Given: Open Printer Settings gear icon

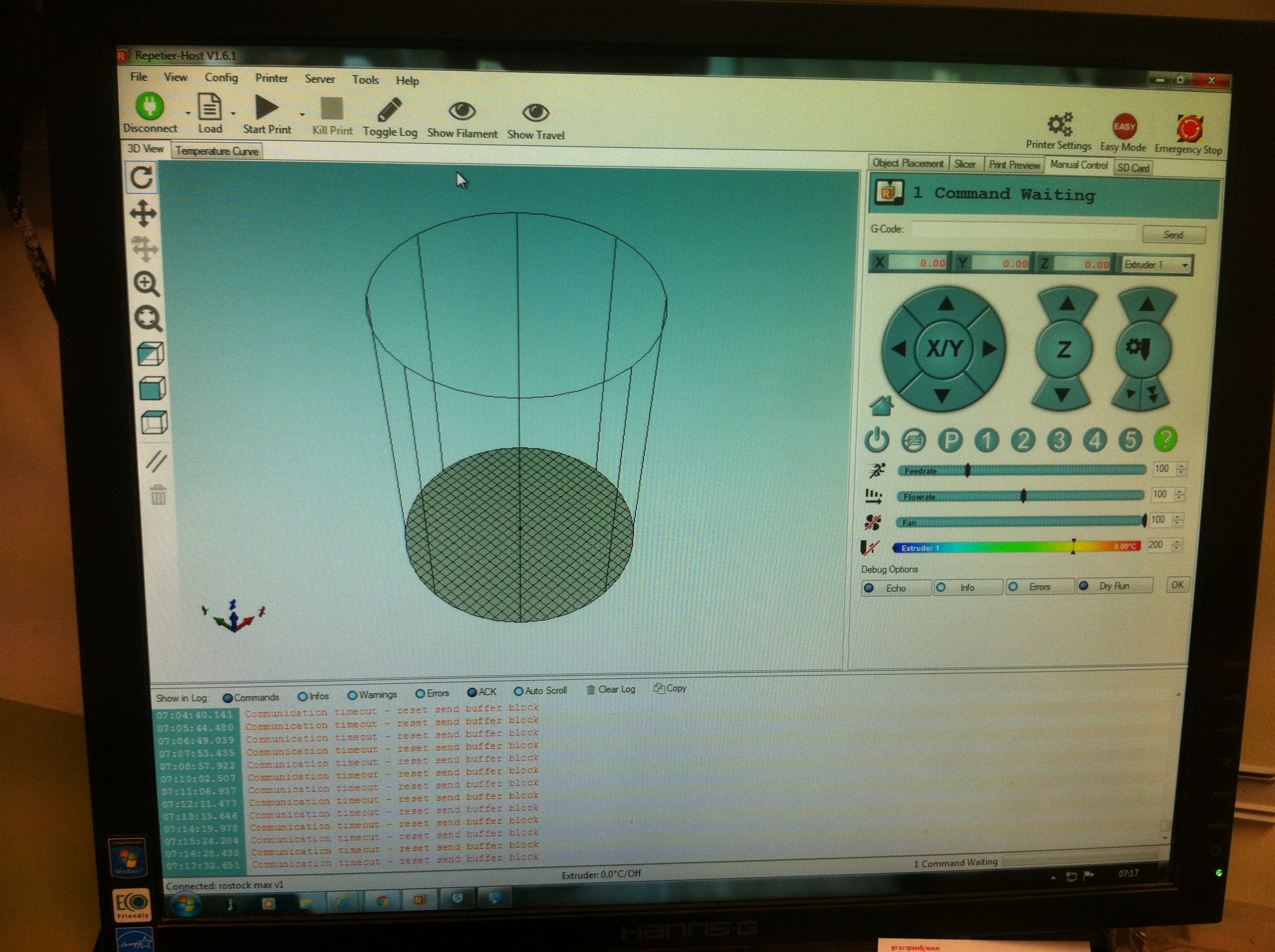Looking at the screenshot, I should click(1060, 124).
